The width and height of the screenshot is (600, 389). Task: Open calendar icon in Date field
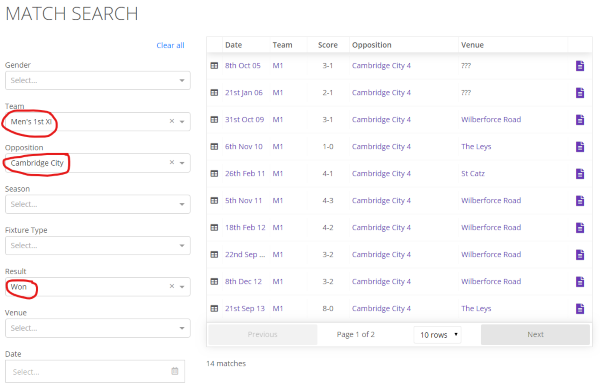[174, 371]
